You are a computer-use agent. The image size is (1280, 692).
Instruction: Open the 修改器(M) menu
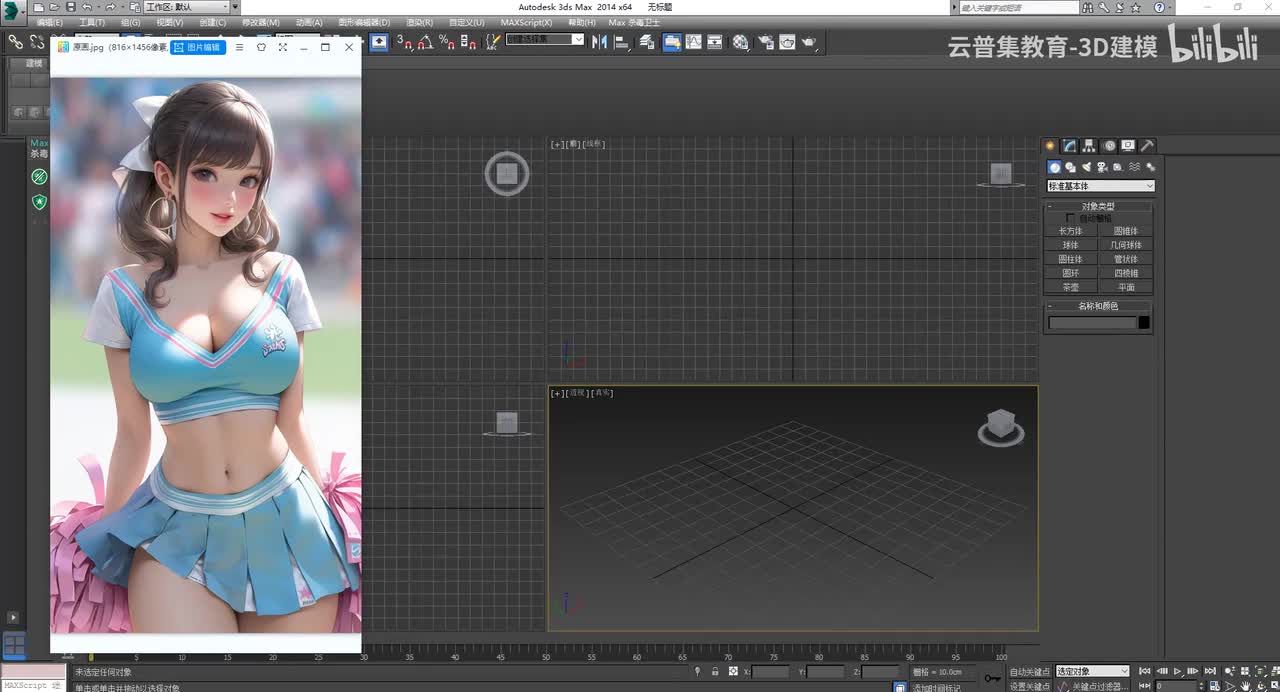pos(261,22)
